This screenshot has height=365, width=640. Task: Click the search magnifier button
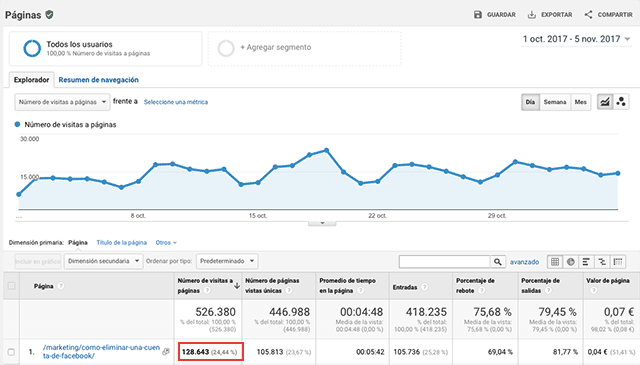(498, 262)
